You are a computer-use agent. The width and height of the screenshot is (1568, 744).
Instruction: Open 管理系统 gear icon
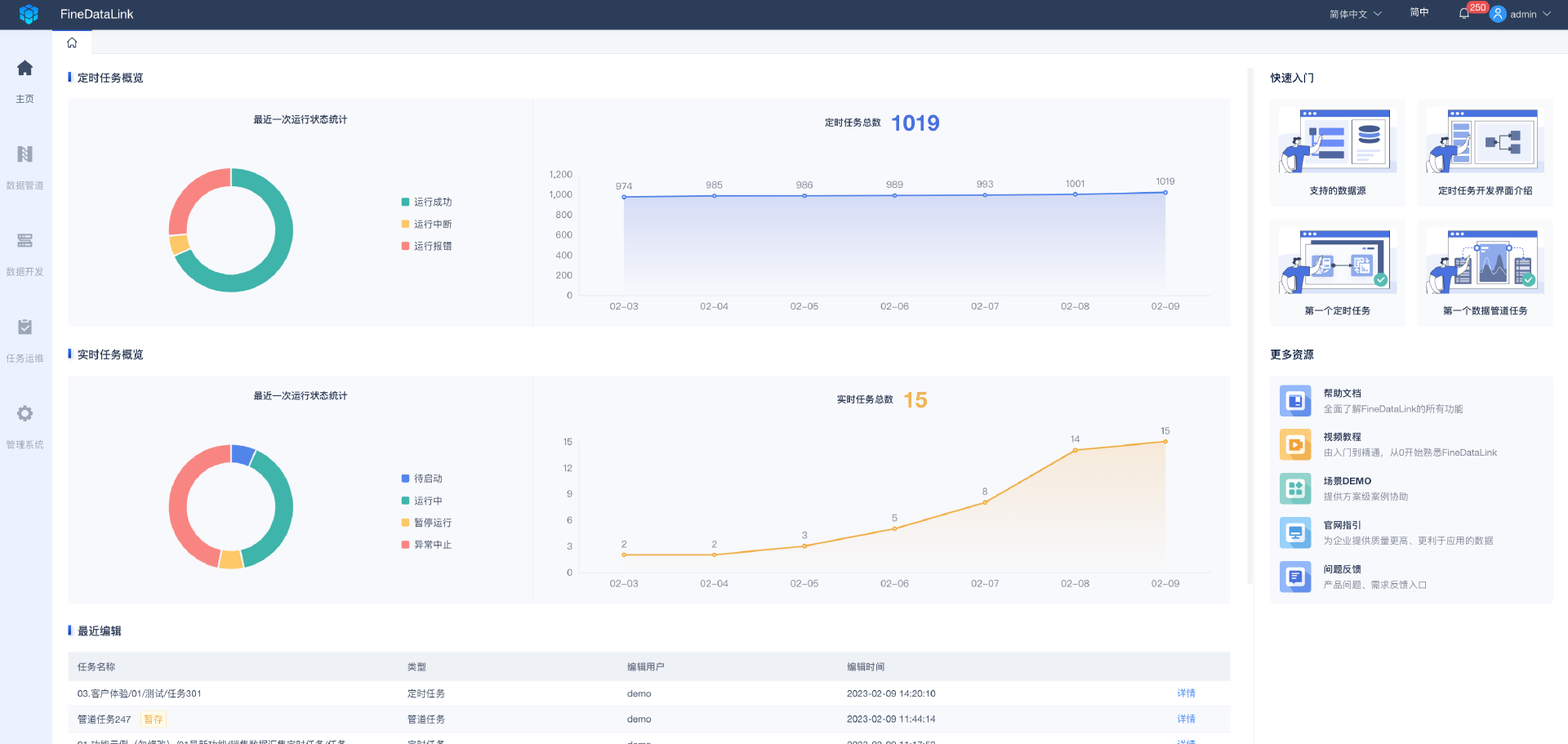(25, 413)
